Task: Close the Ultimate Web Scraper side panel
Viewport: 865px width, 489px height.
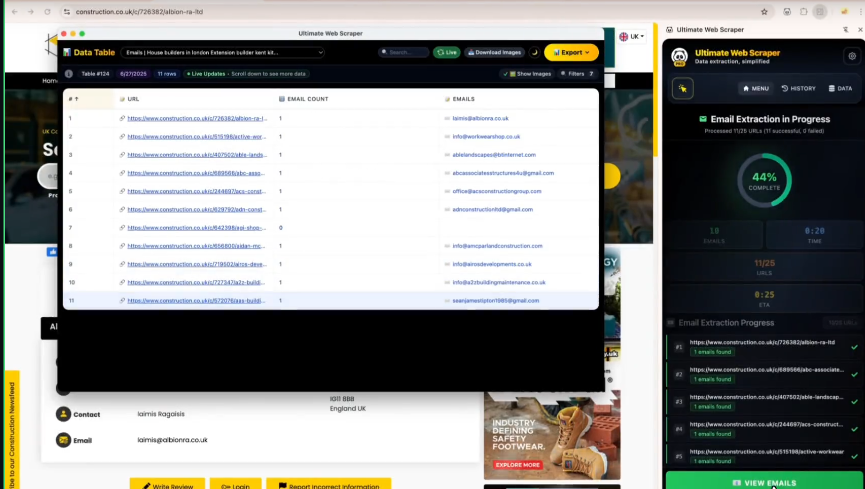Action: 860,30
